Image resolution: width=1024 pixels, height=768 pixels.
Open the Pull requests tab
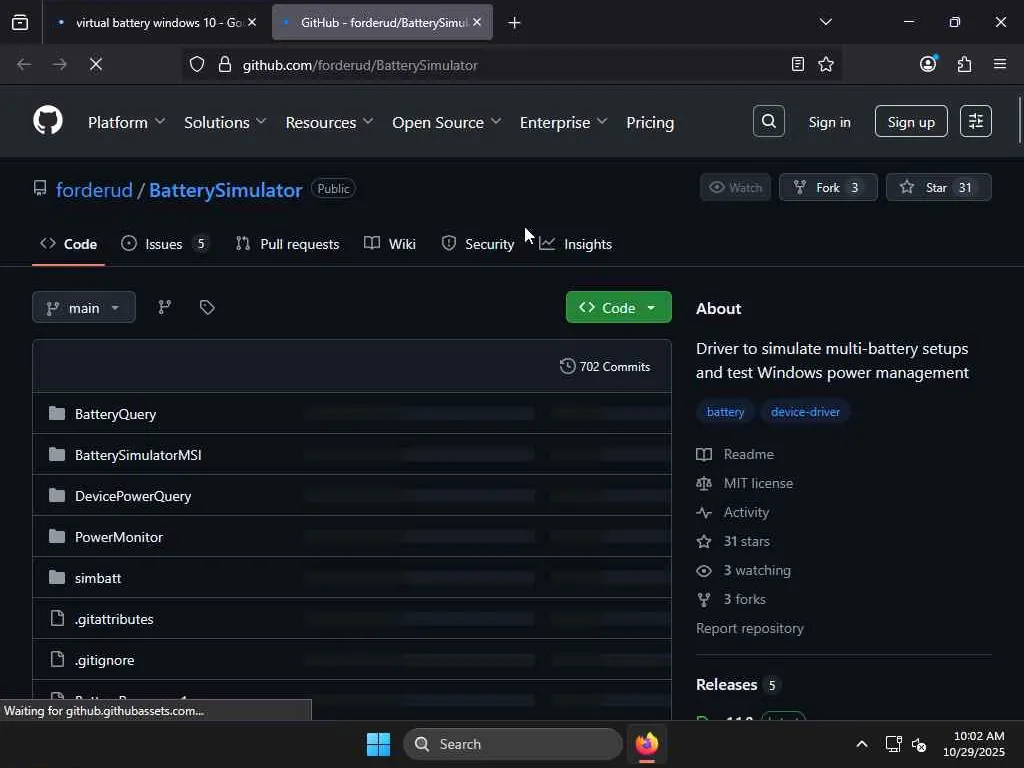[x=287, y=244]
